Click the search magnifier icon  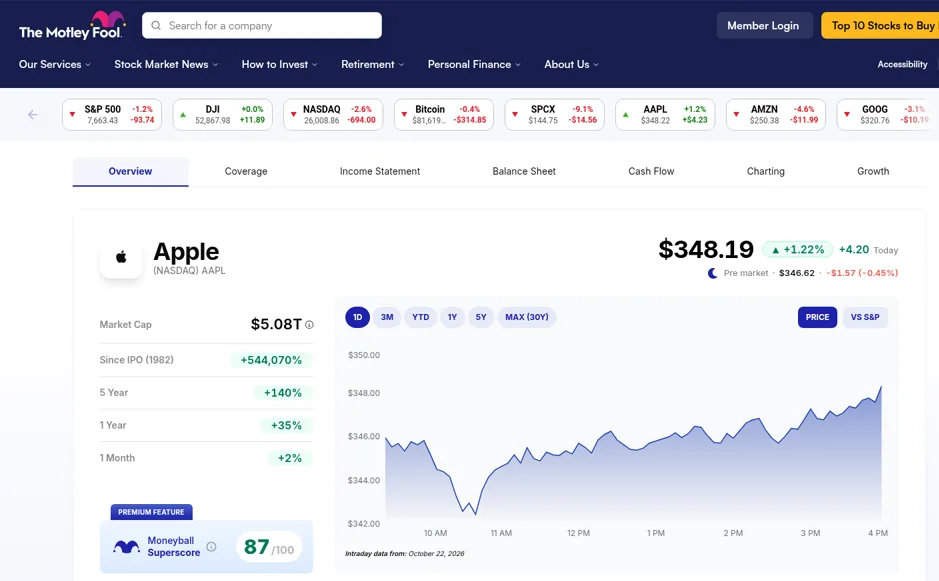(x=156, y=26)
